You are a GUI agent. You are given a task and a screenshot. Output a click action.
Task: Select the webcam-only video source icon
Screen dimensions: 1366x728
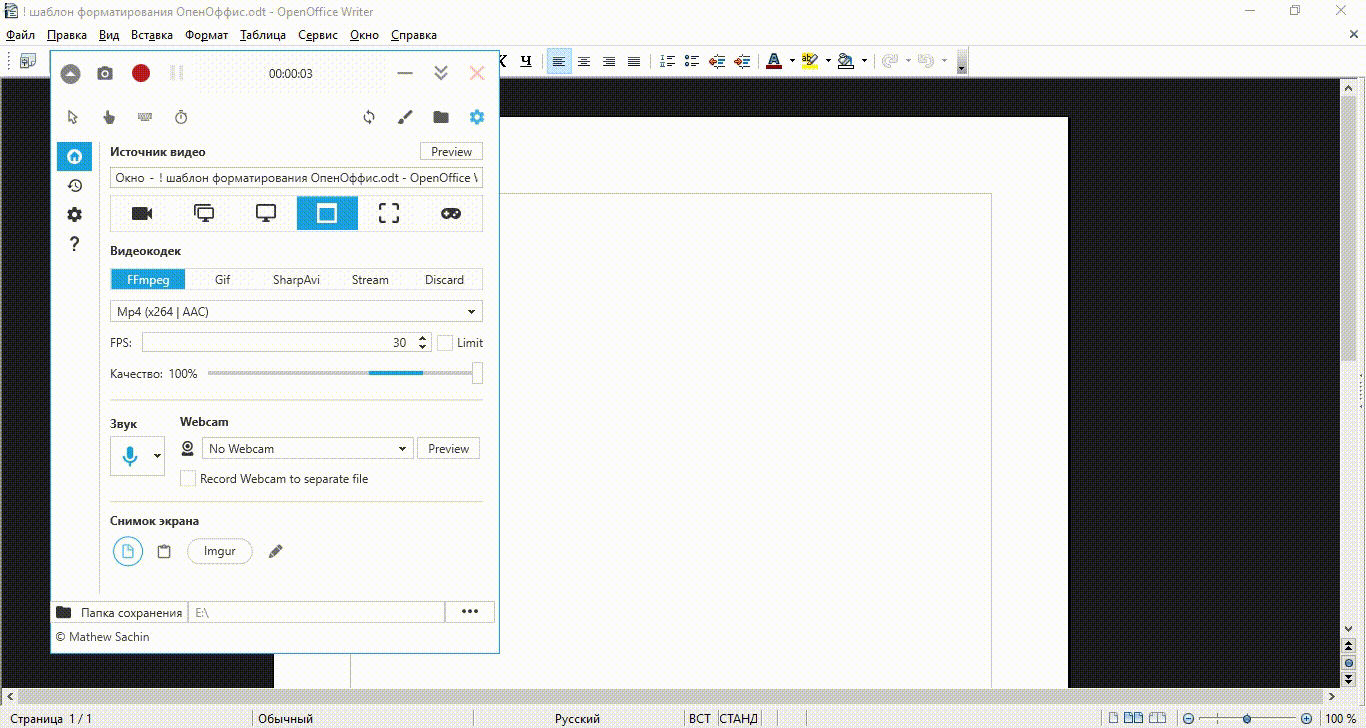(x=142, y=213)
